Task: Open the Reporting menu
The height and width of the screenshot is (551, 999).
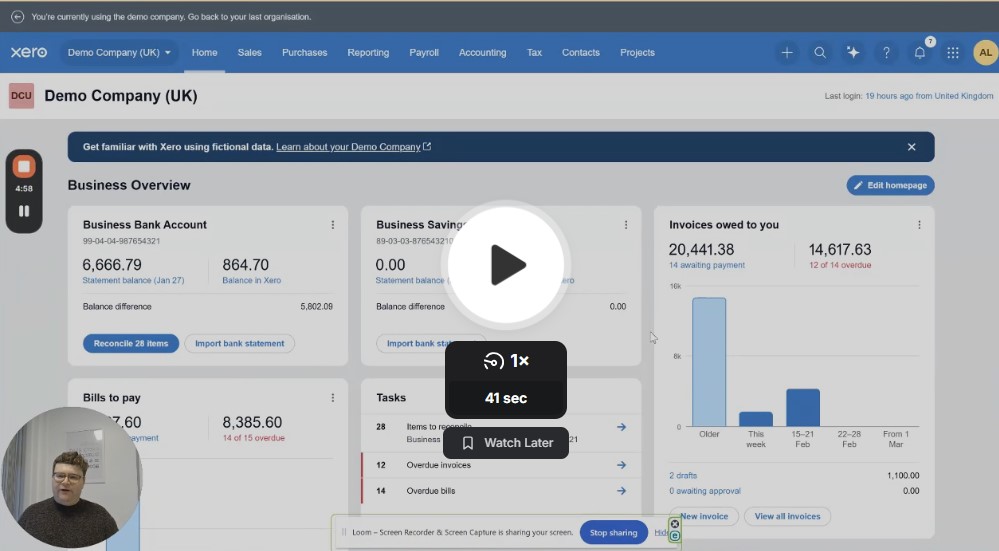Action: (x=368, y=53)
